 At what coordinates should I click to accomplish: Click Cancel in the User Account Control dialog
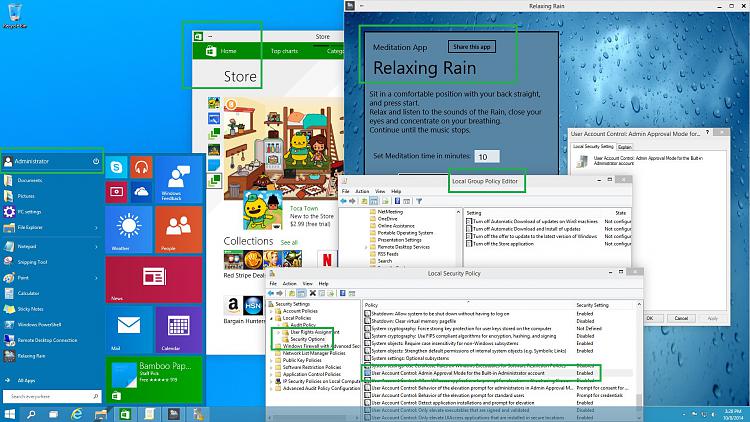[681, 318]
